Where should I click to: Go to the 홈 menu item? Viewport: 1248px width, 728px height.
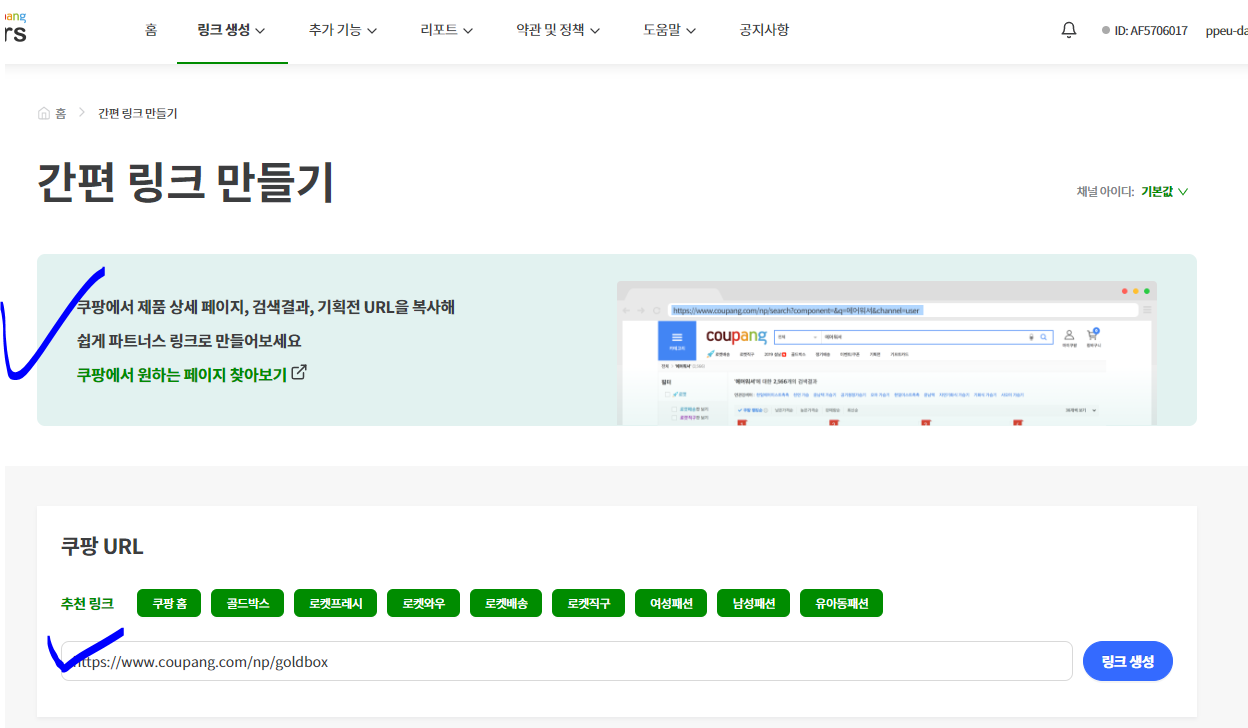tap(151, 30)
